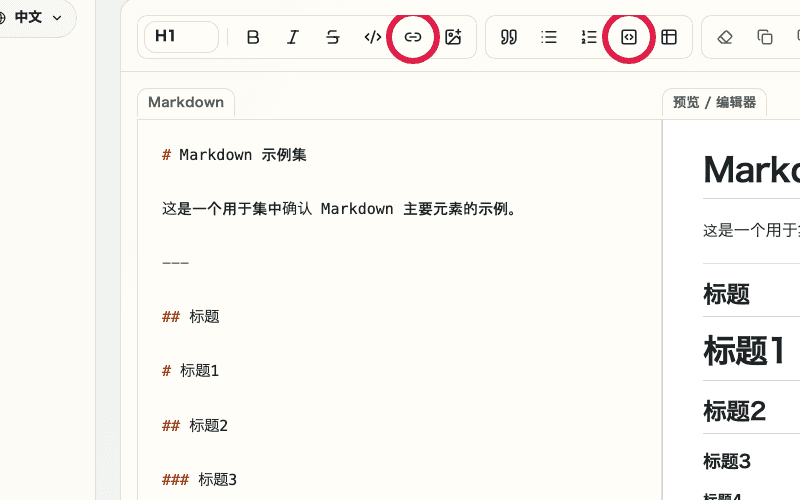Click the '标题3' heading in preview
Image resolution: width=800 pixels, height=500 pixels.
pyautogui.click(x=727, y=461)
